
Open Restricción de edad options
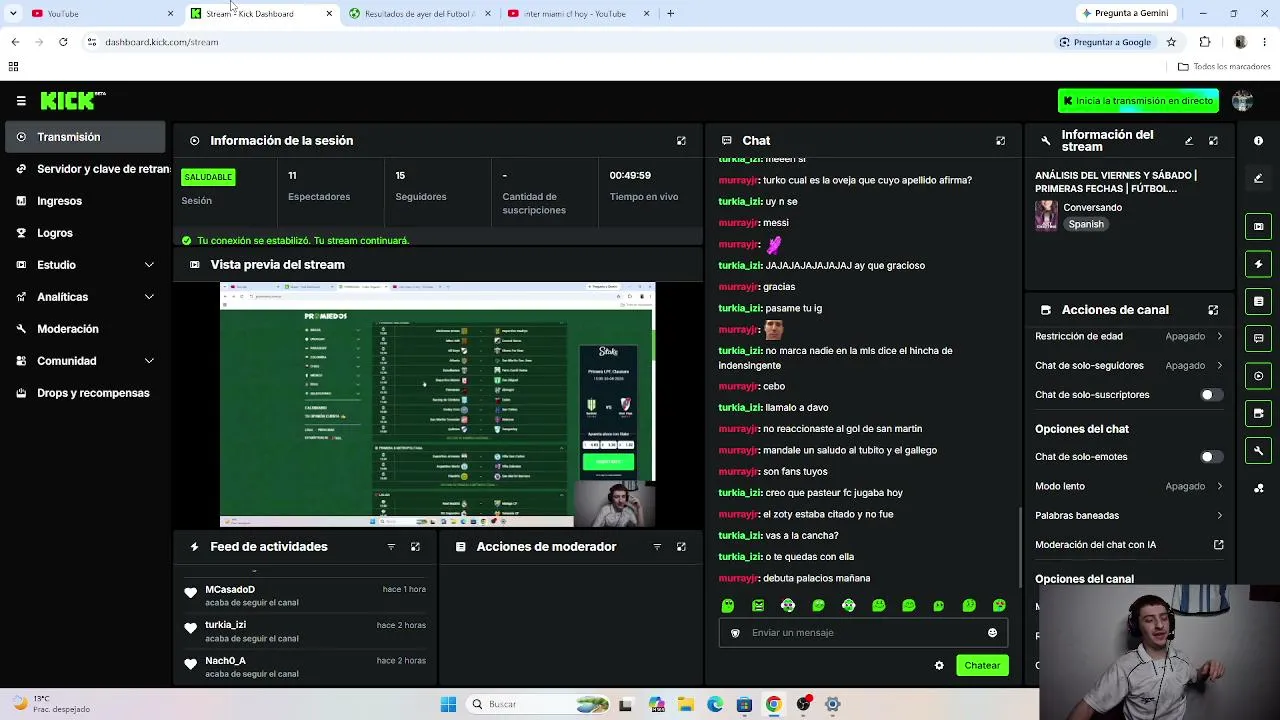click(1129, 337)
